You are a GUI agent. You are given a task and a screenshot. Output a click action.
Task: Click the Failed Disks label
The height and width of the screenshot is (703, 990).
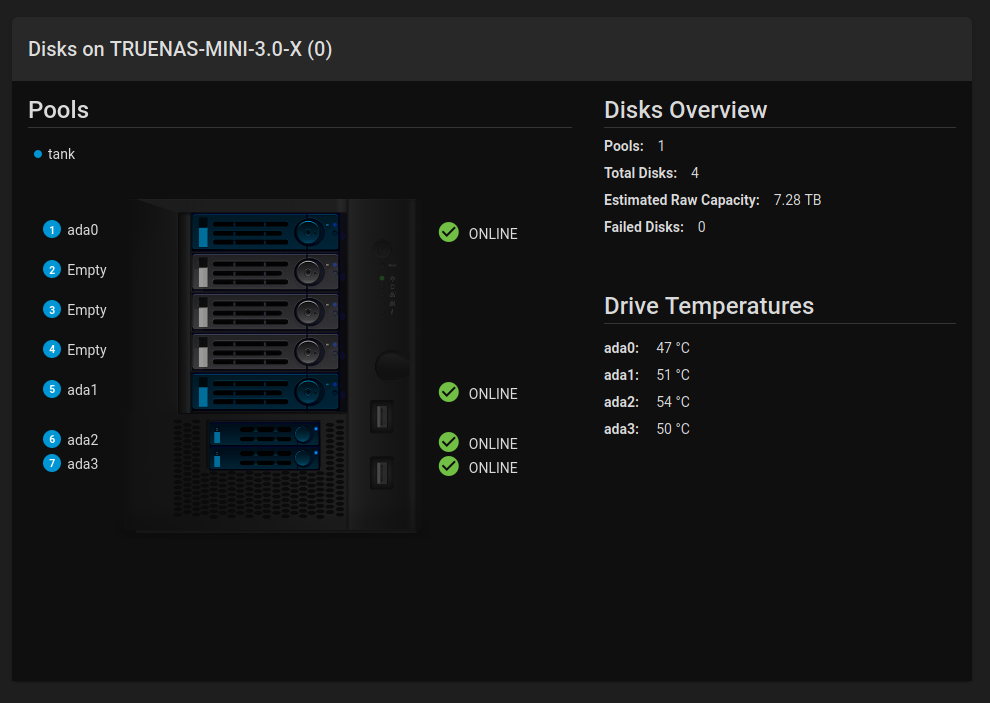[x=644, y=227]
